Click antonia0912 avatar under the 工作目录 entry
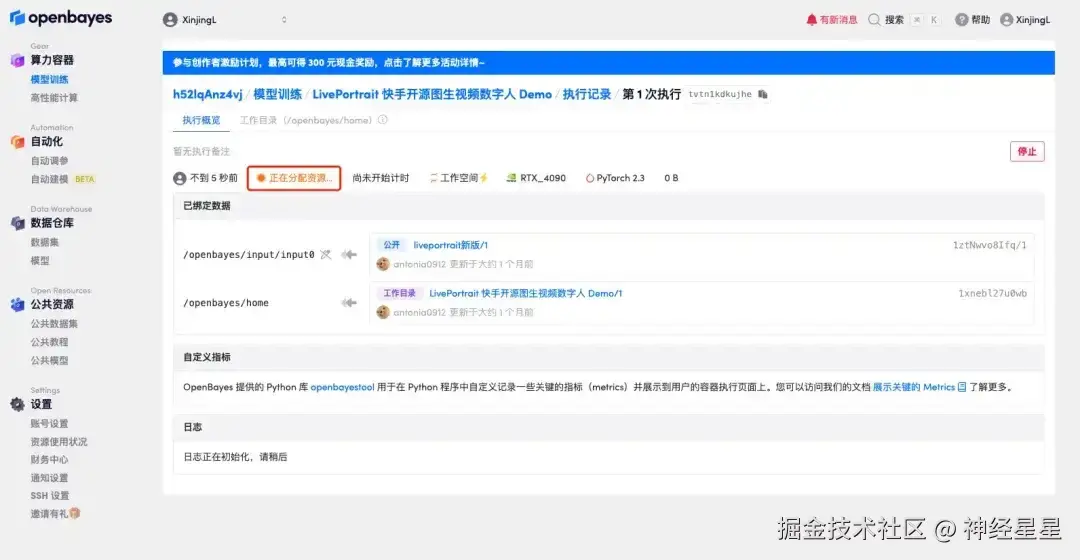This screenshot has height=560, width=1080. pyautogui.click(x=383, y=312)
